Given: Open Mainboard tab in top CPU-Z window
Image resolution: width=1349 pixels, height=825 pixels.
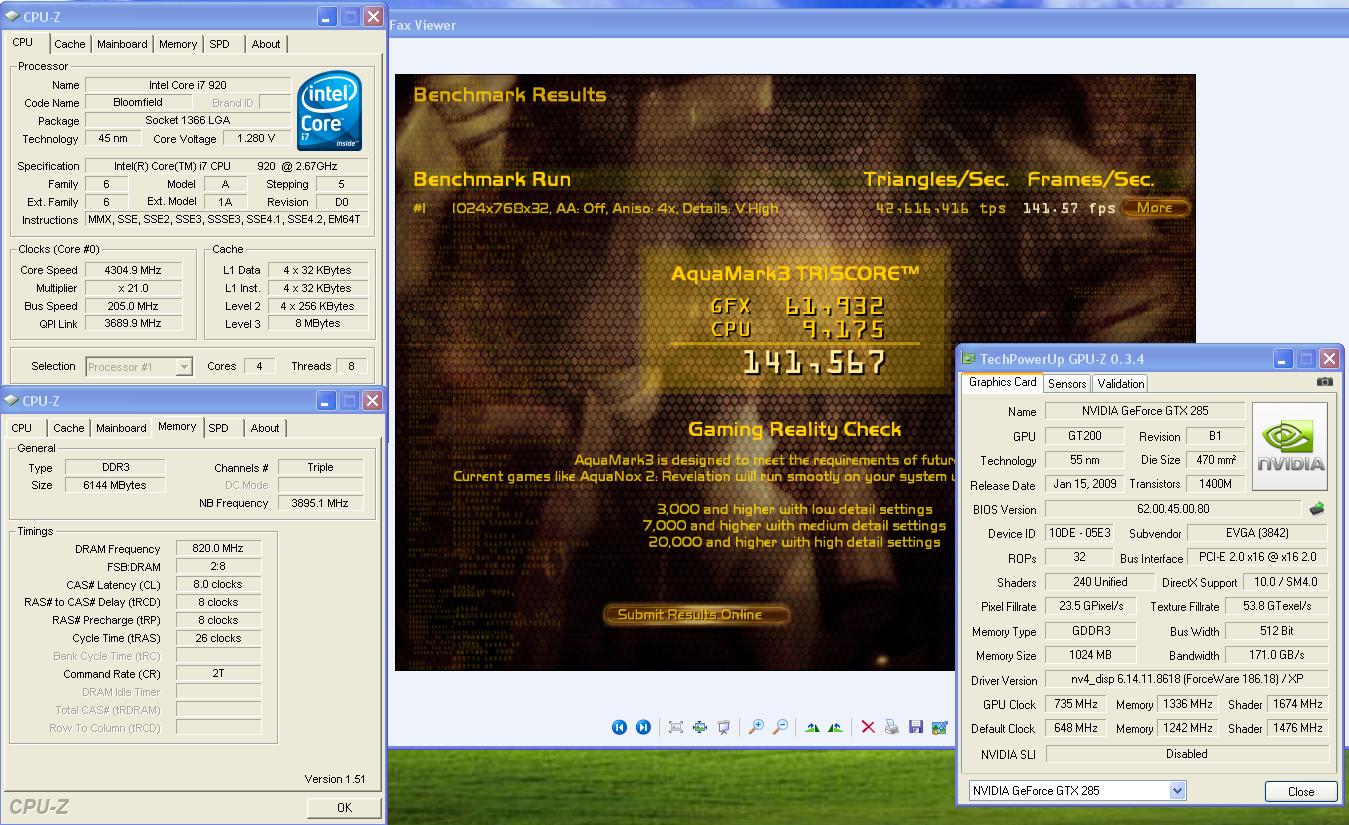Looking at the screenshot, I should click(122, 44).
